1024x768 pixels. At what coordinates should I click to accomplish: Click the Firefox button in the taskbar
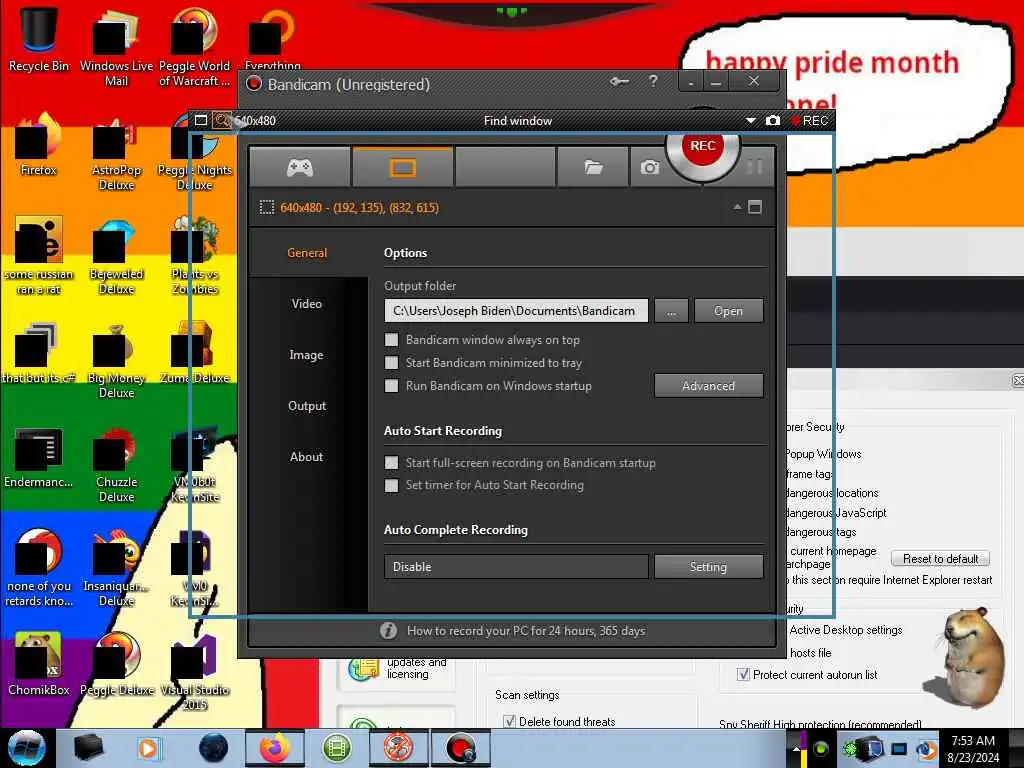[274, 748]
